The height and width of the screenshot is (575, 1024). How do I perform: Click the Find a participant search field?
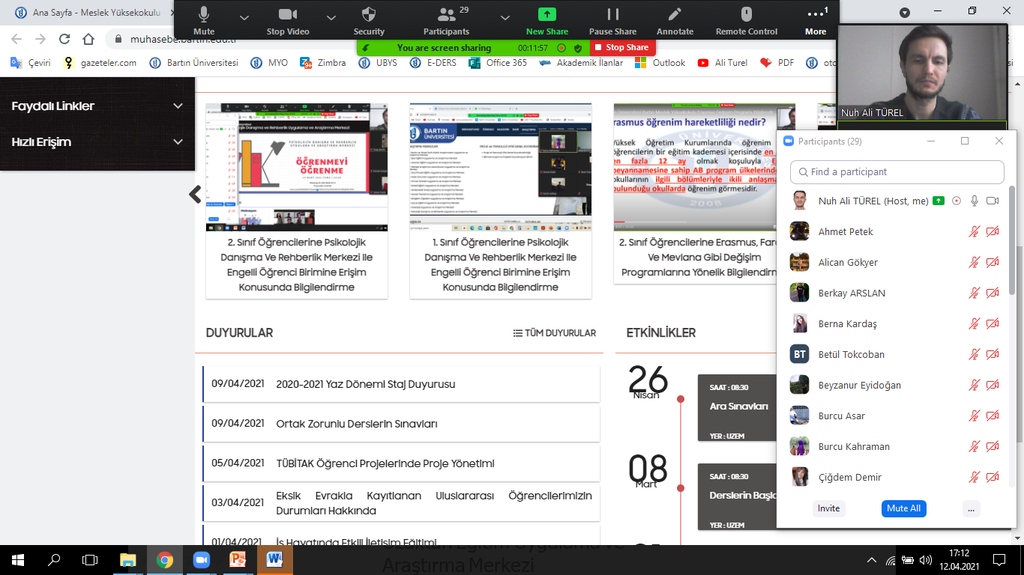coord(893,172)
